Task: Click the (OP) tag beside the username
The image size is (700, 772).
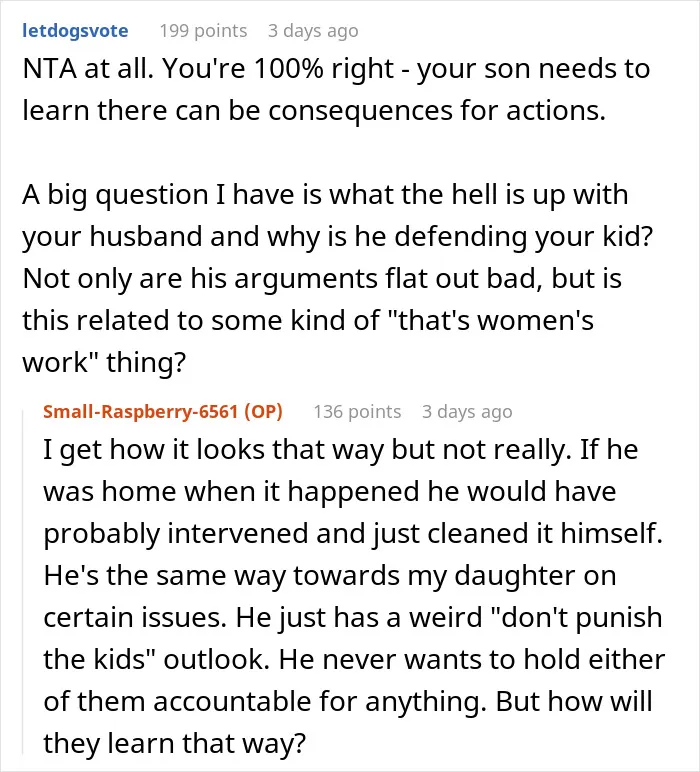Action: pos(263,411)
